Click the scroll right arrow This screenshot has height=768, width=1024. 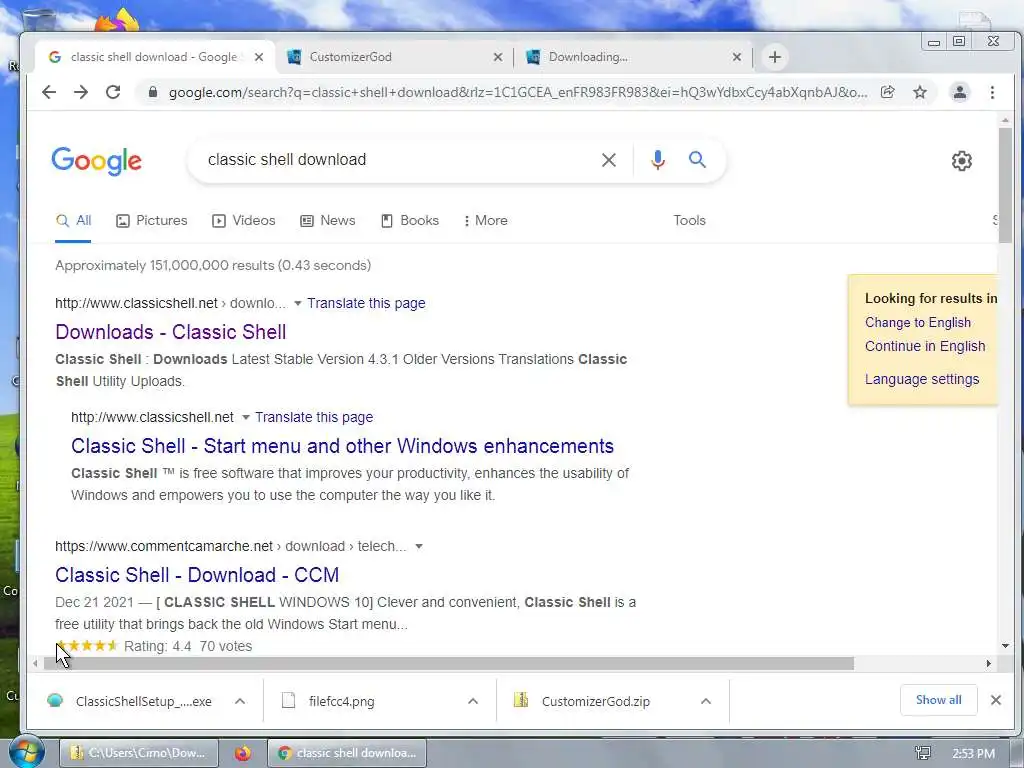[988, 664]
